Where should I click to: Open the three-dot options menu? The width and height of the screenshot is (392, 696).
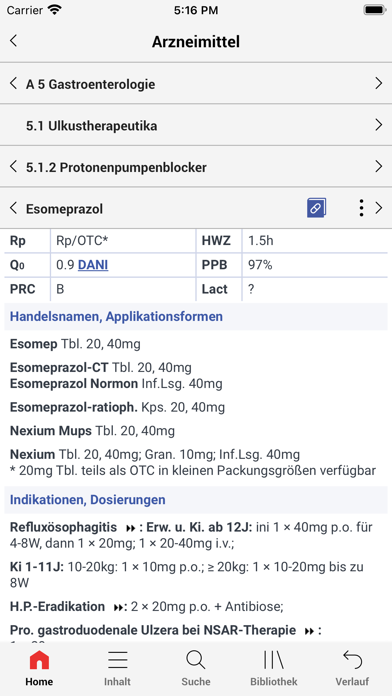361,208
